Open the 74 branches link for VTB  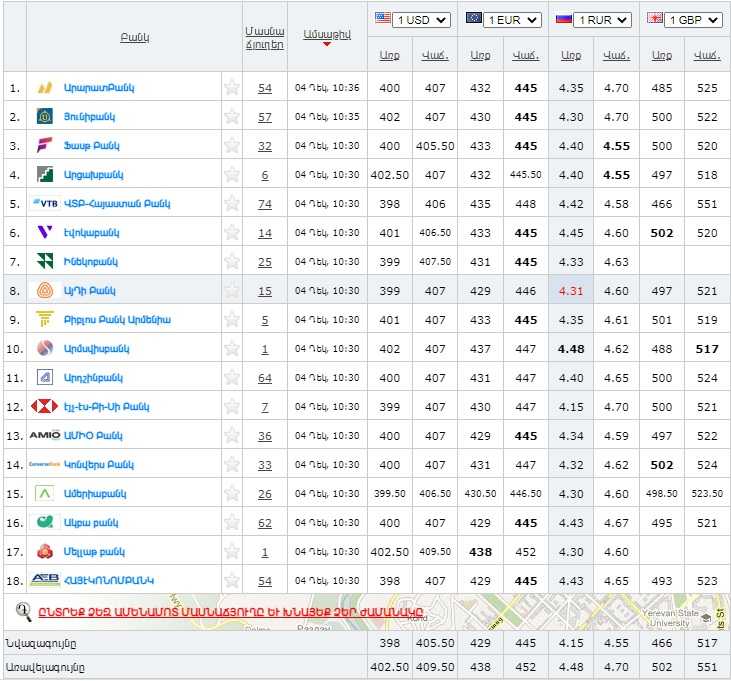click(x=265, y=204)
